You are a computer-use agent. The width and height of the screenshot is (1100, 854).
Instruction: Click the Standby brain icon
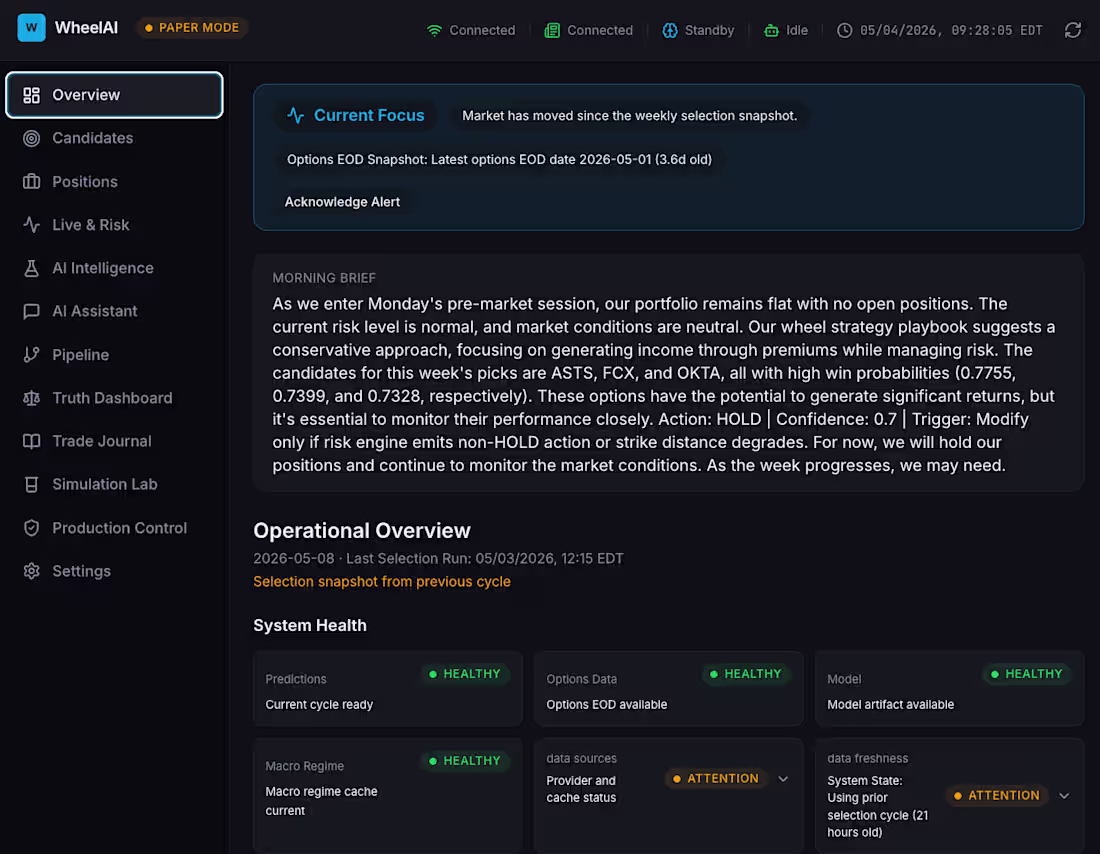point(670,30)
